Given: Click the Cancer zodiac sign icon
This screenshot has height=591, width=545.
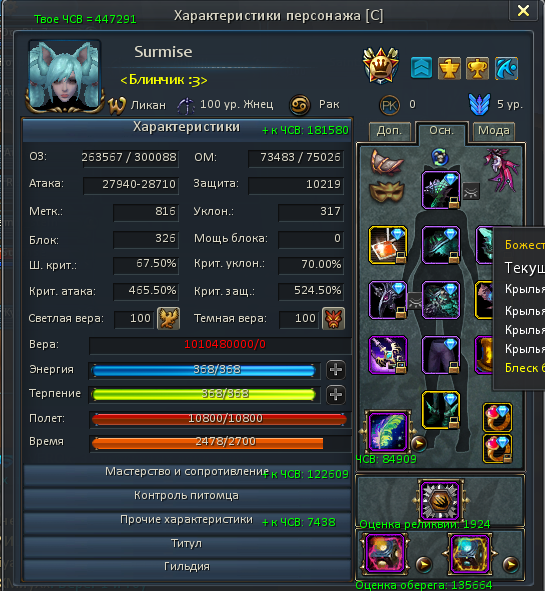Looking at the screenshot, I should tap(300, 105).
